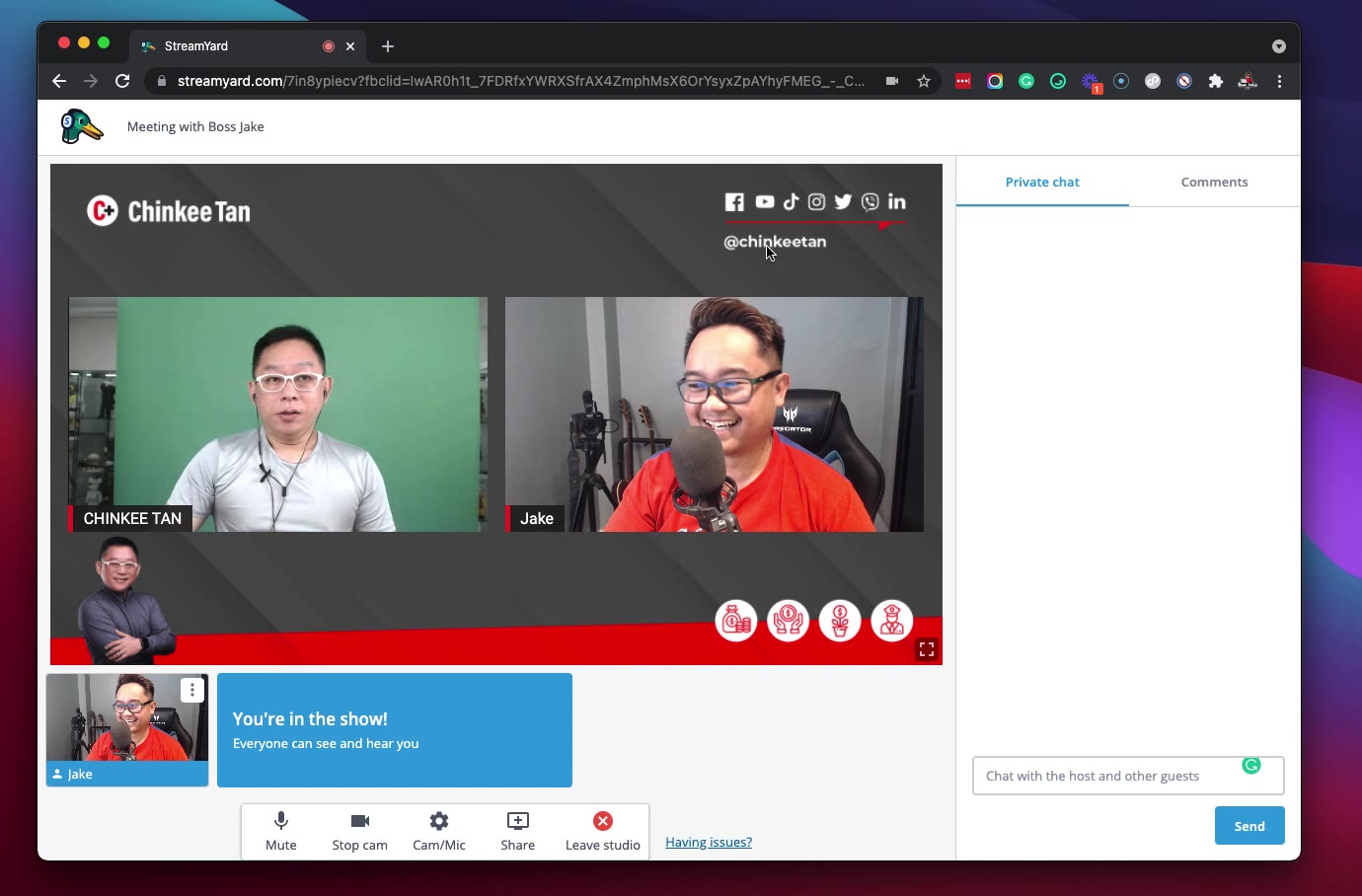This screenshot has width=1362, height=896.
Task: Close the StreamYard browser tab
Action: (x=350, y=46)
